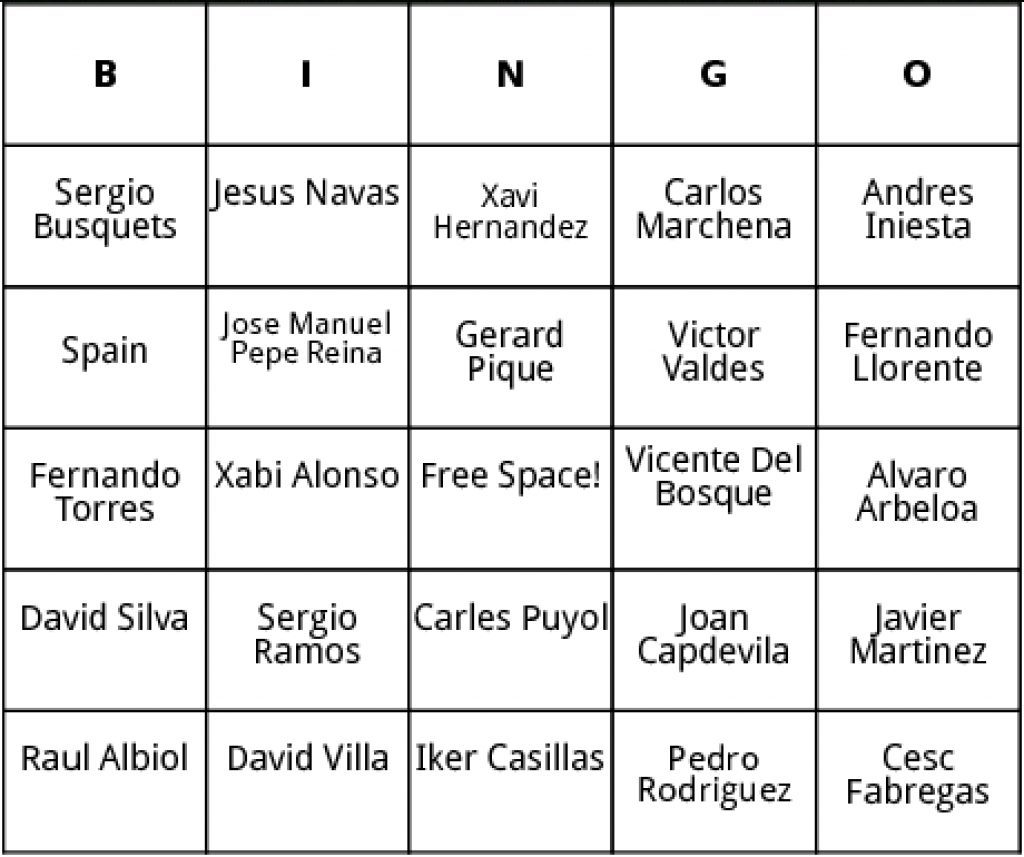Select the Gerard Pique cell

point(510,352)
